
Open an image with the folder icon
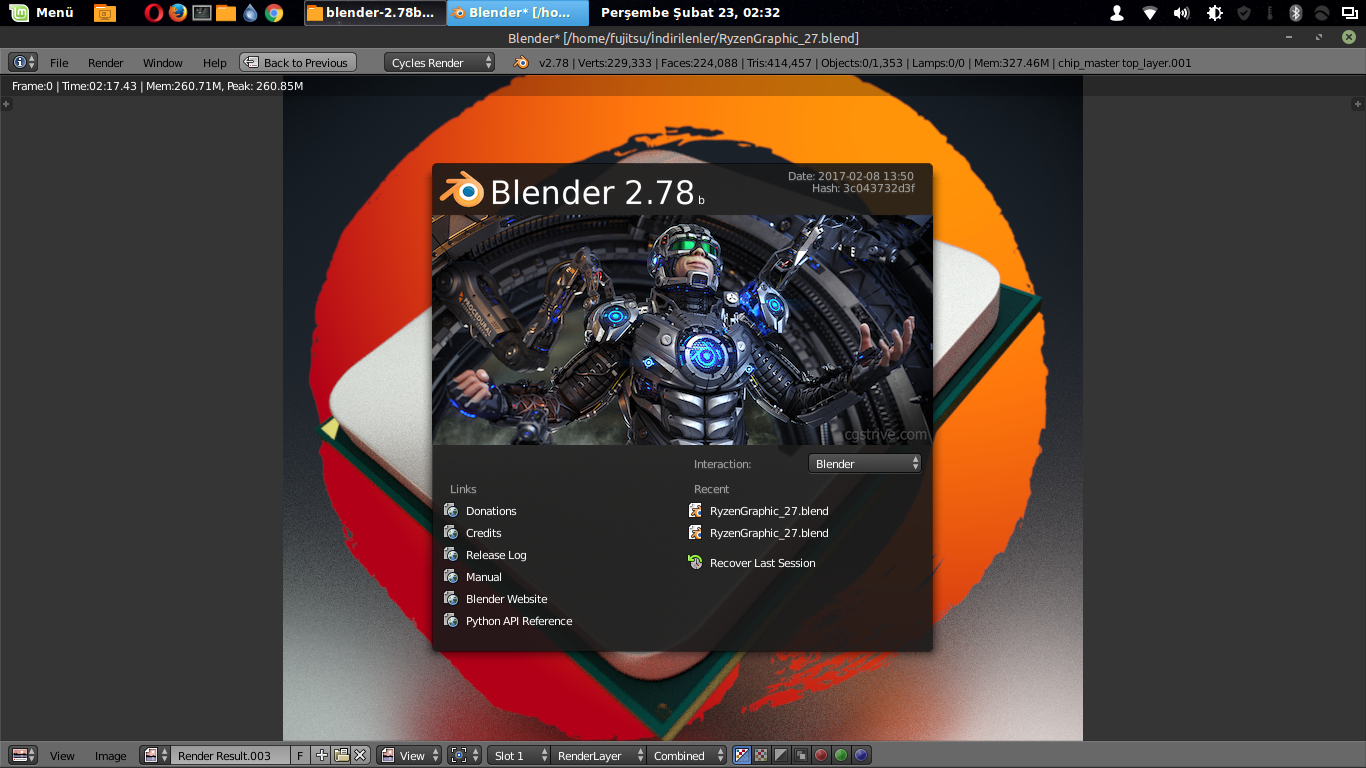point(341,755)
